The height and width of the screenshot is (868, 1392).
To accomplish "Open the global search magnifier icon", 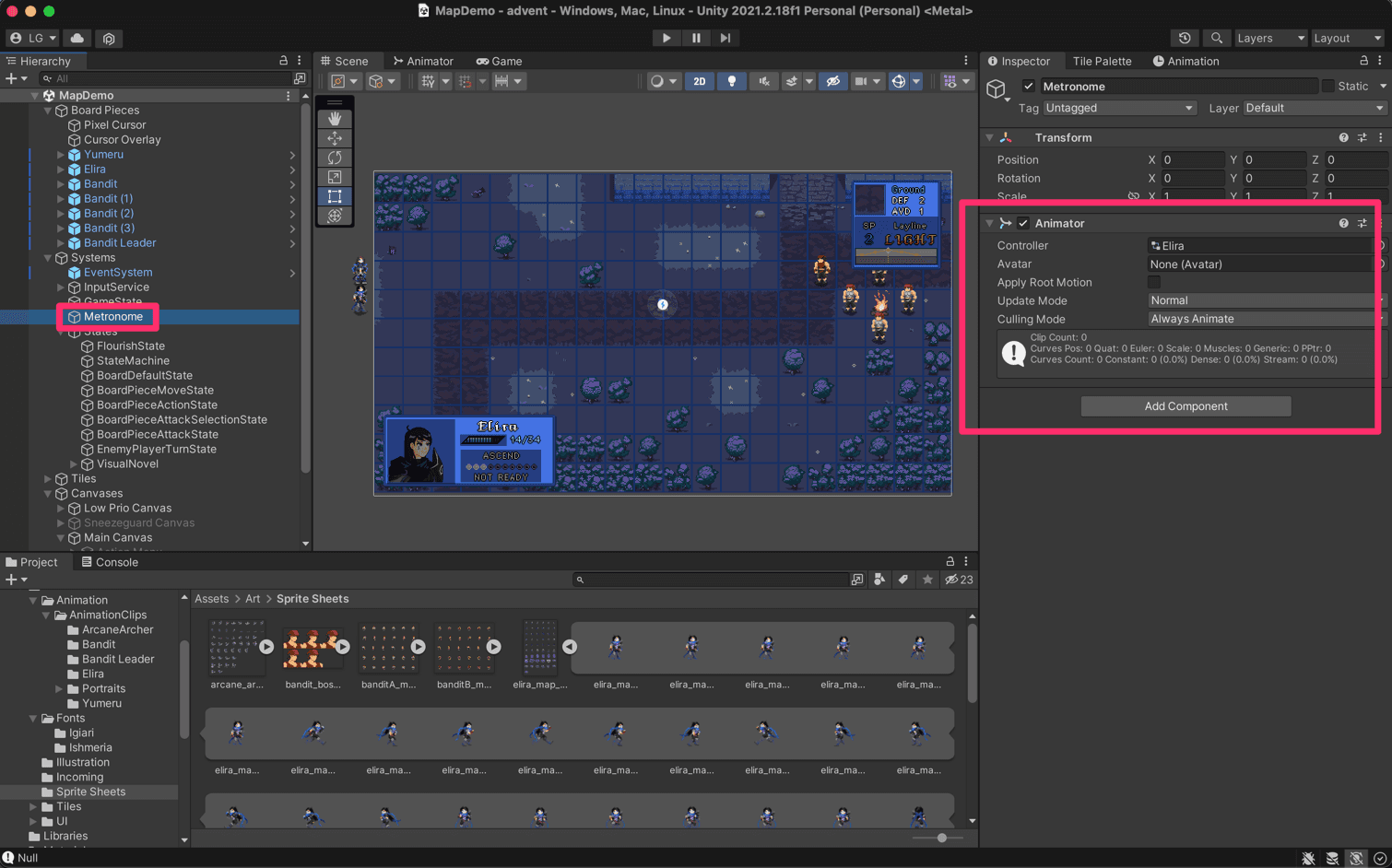I will point(1217,38).
